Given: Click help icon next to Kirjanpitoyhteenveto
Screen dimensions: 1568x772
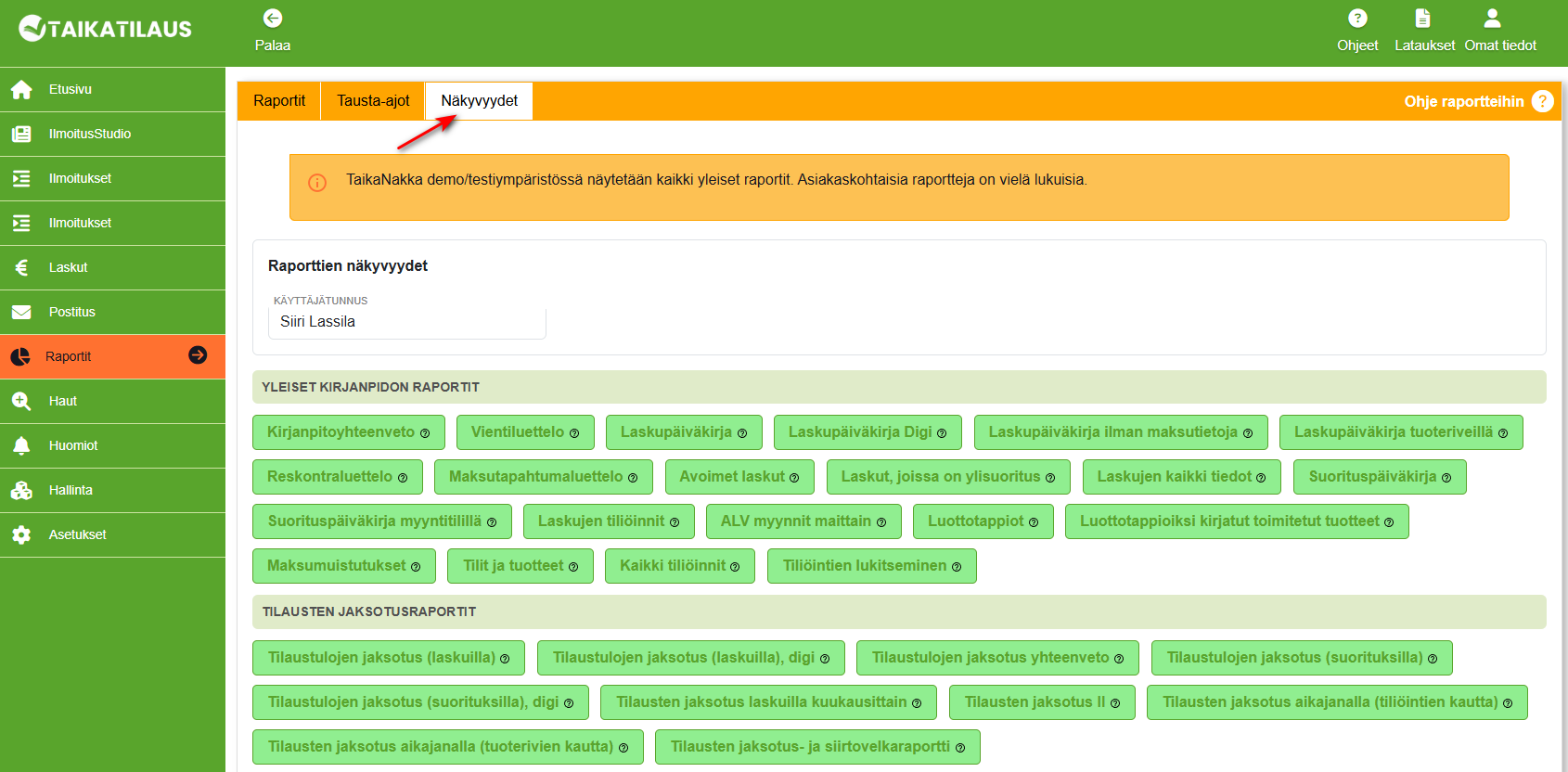Looking at the screenshot, I should (x=425, y=433).
